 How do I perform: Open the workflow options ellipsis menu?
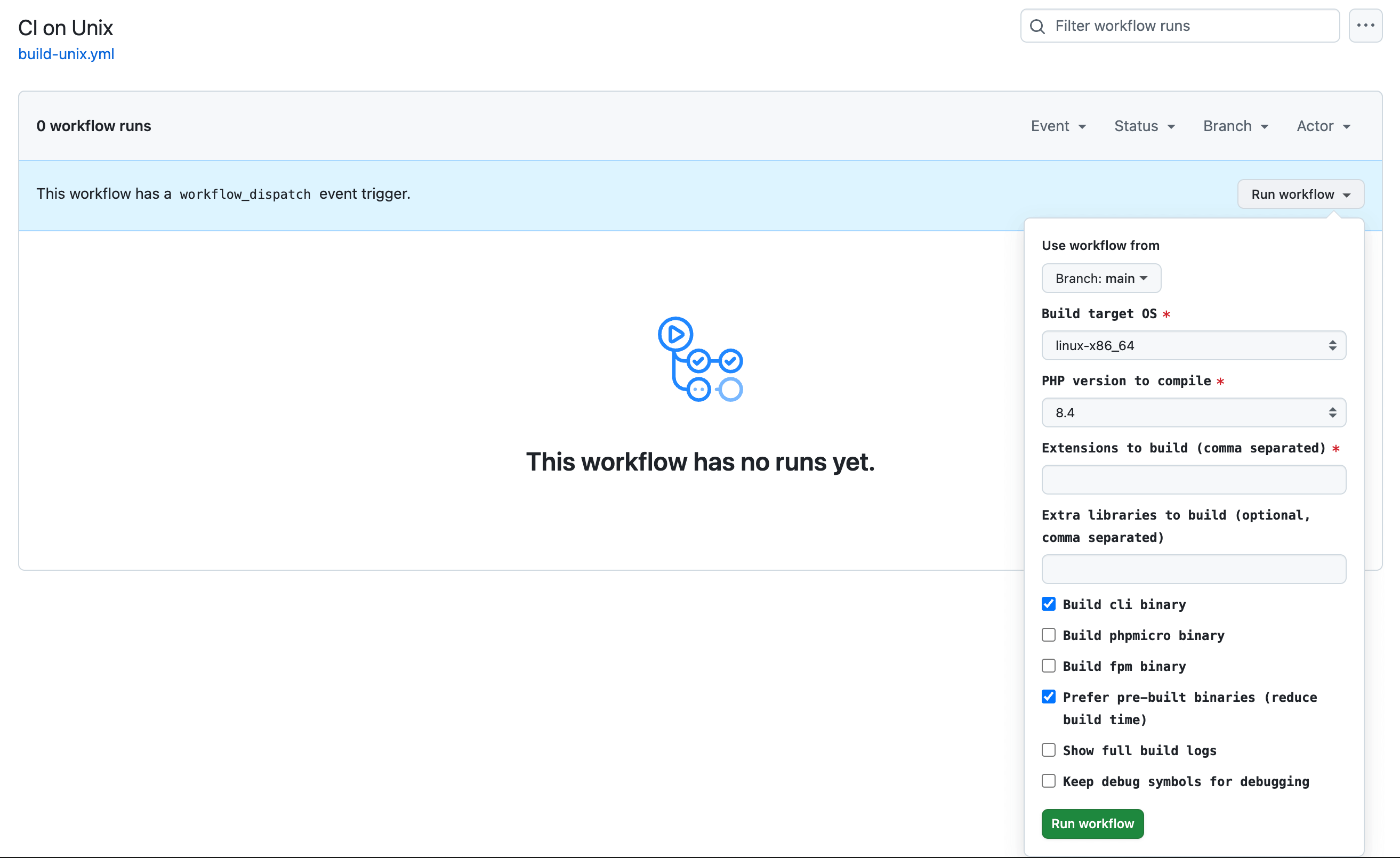[x=1366, y=25]
